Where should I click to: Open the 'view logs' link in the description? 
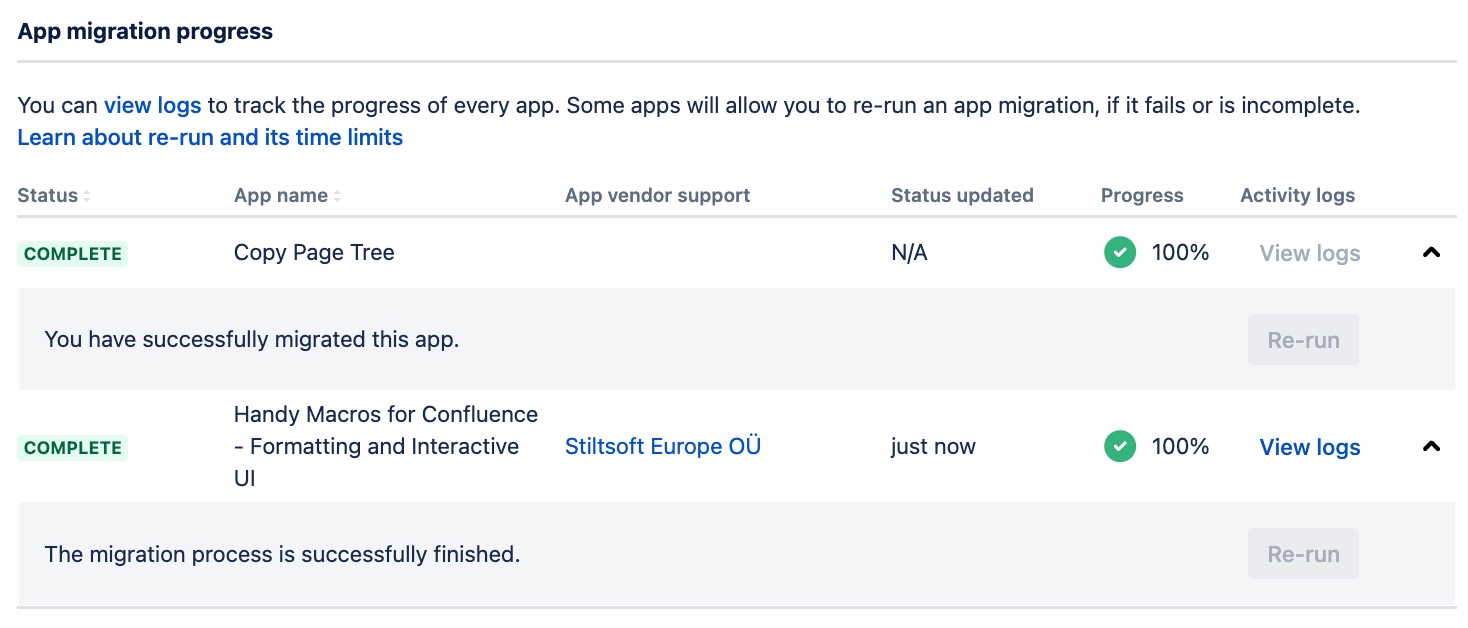153,105
